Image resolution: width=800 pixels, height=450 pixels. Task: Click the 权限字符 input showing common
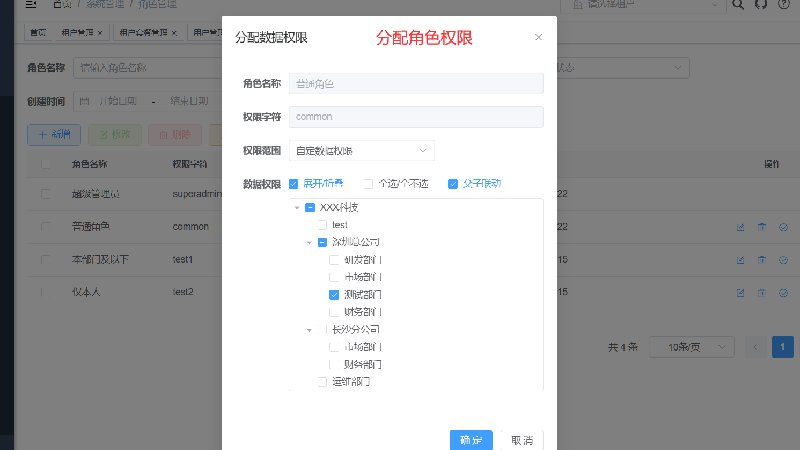pos(416,117)
